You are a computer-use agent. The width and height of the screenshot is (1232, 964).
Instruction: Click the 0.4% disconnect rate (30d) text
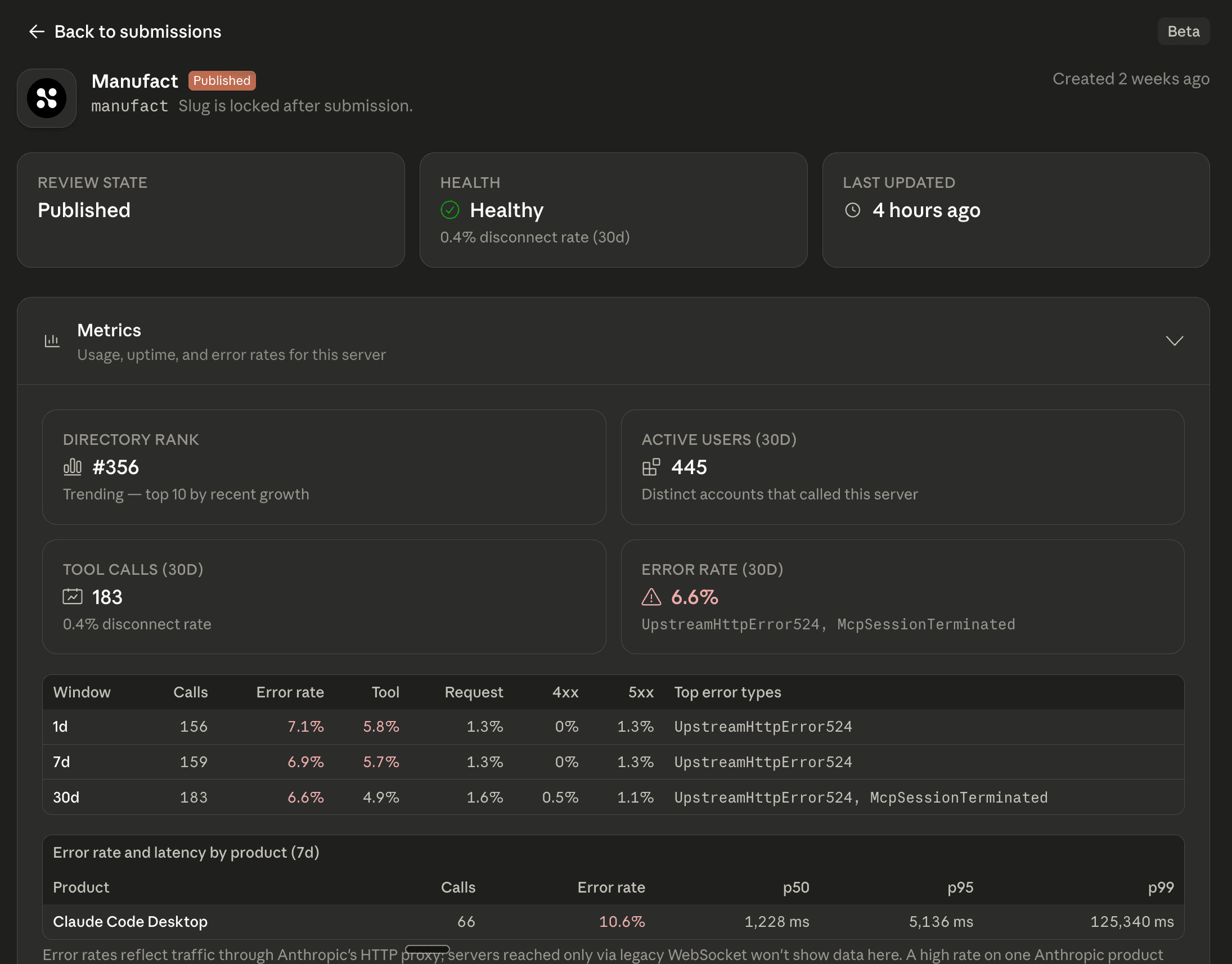point(534,237)
